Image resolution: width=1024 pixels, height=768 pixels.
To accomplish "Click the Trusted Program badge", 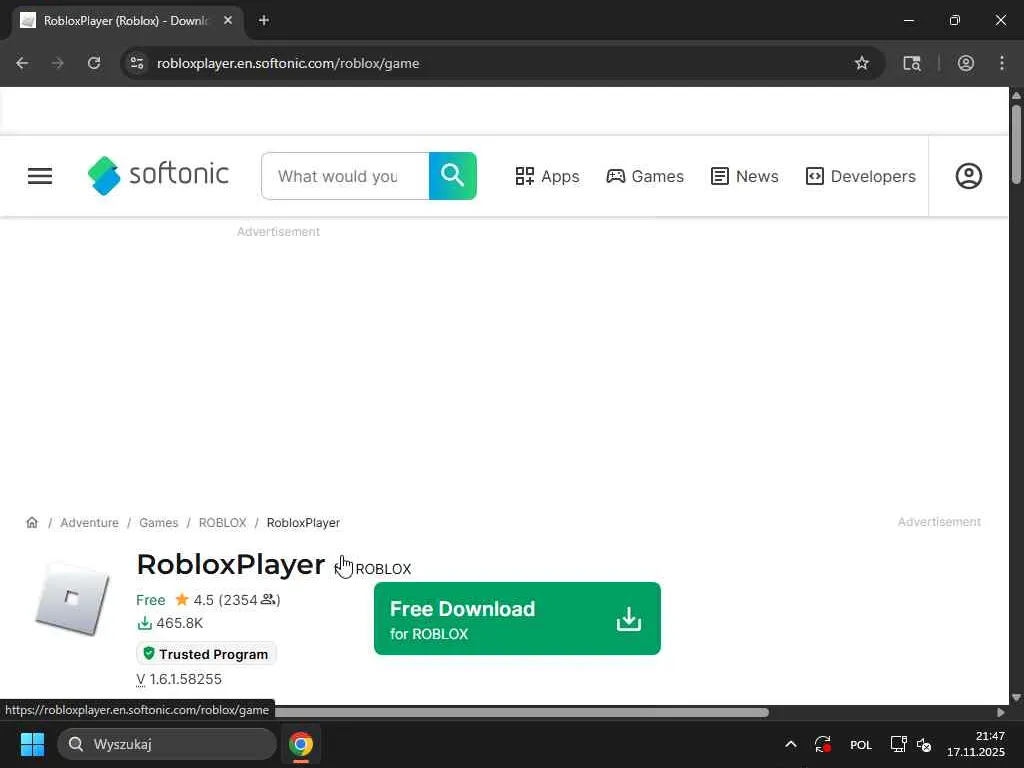I will click(206, 654).
